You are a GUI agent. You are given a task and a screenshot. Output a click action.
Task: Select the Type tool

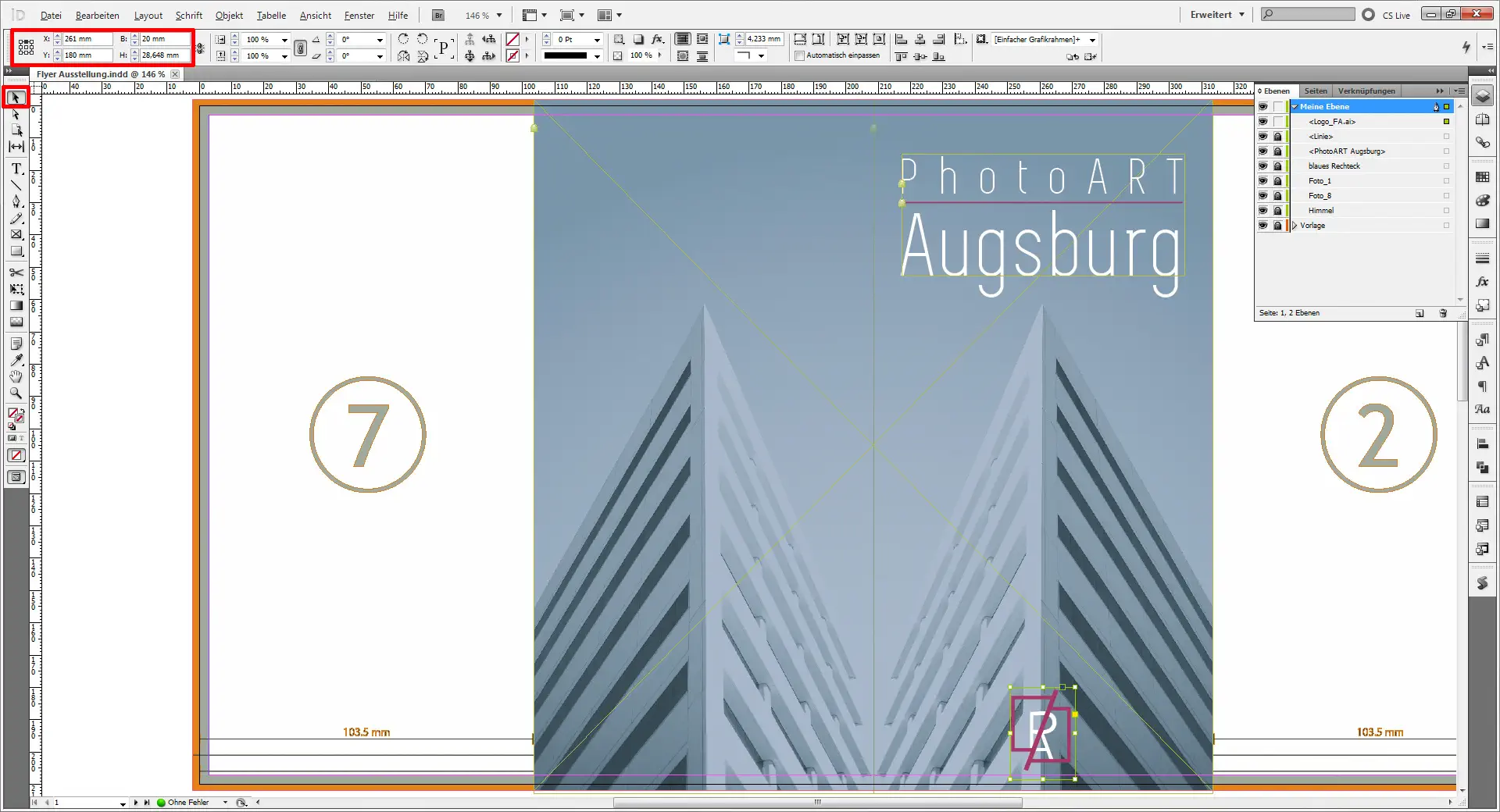[x=16, y=168]
